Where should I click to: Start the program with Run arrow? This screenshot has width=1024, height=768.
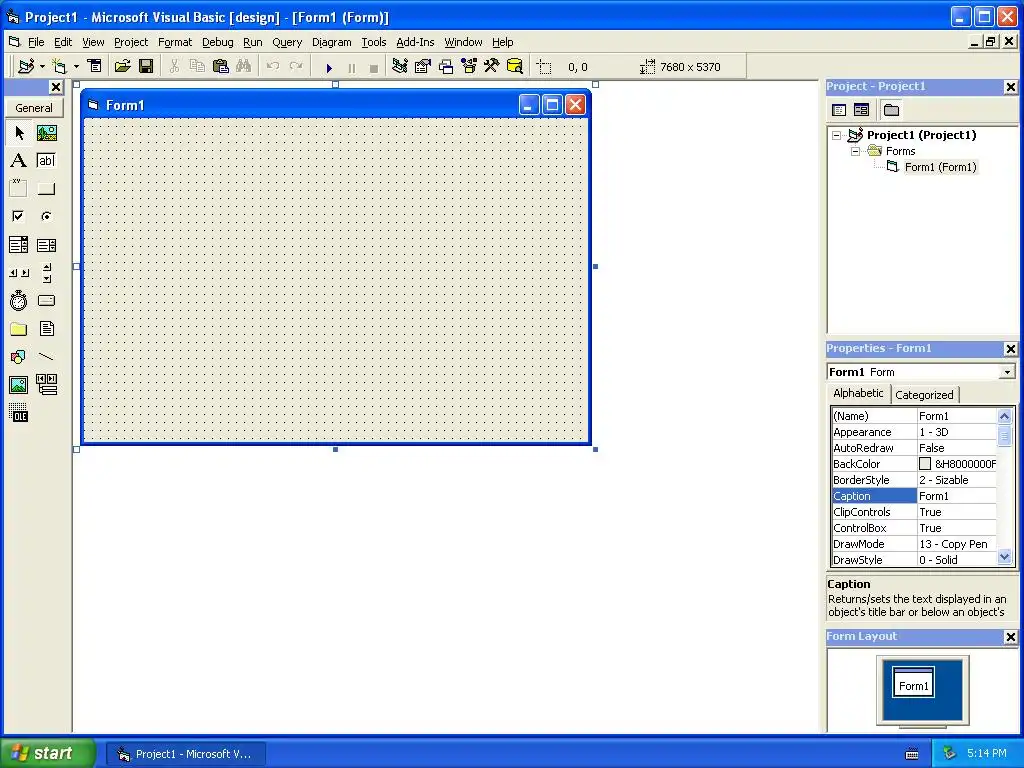tap(329, 67)
